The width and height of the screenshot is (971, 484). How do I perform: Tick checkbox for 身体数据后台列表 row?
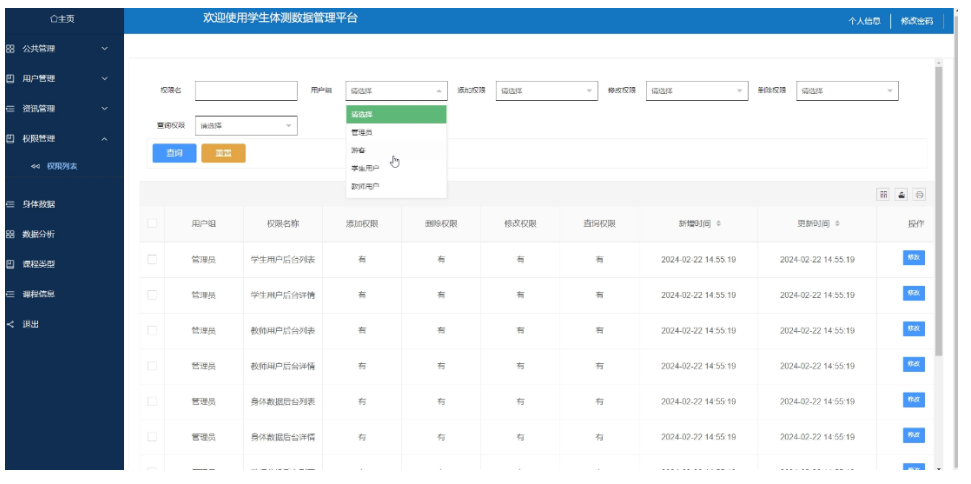pyautogui.click(x=152, y=402)
